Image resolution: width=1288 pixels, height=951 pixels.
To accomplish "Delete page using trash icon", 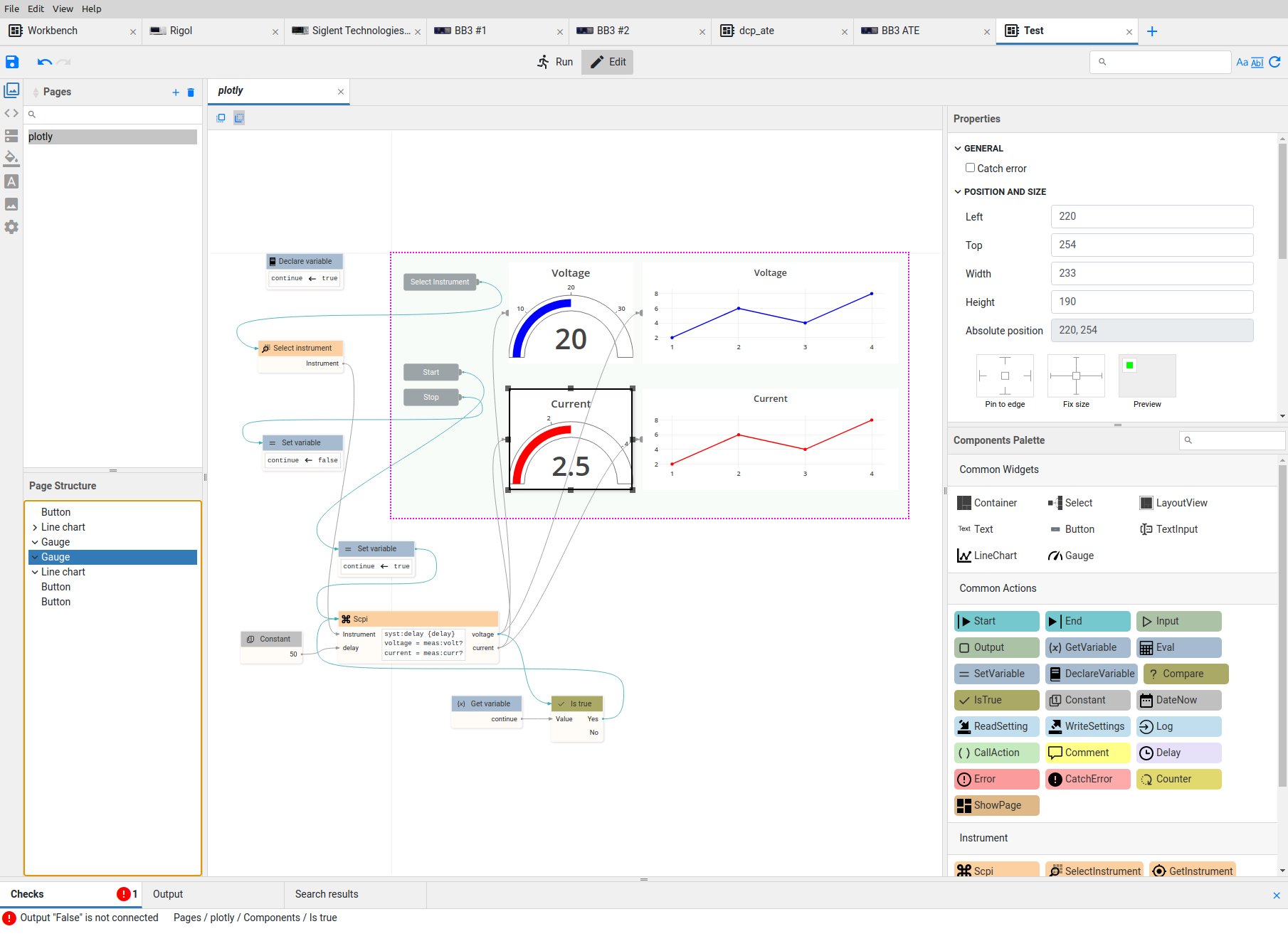I will [191, 92].
